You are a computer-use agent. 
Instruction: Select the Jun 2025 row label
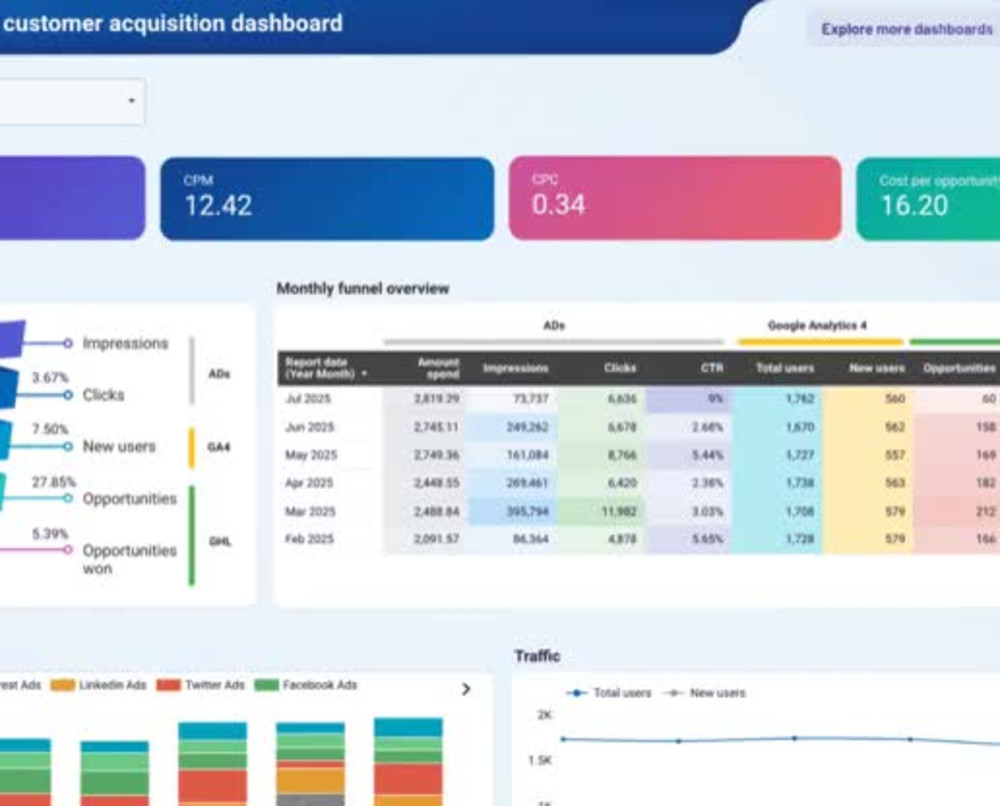(309, 427)
